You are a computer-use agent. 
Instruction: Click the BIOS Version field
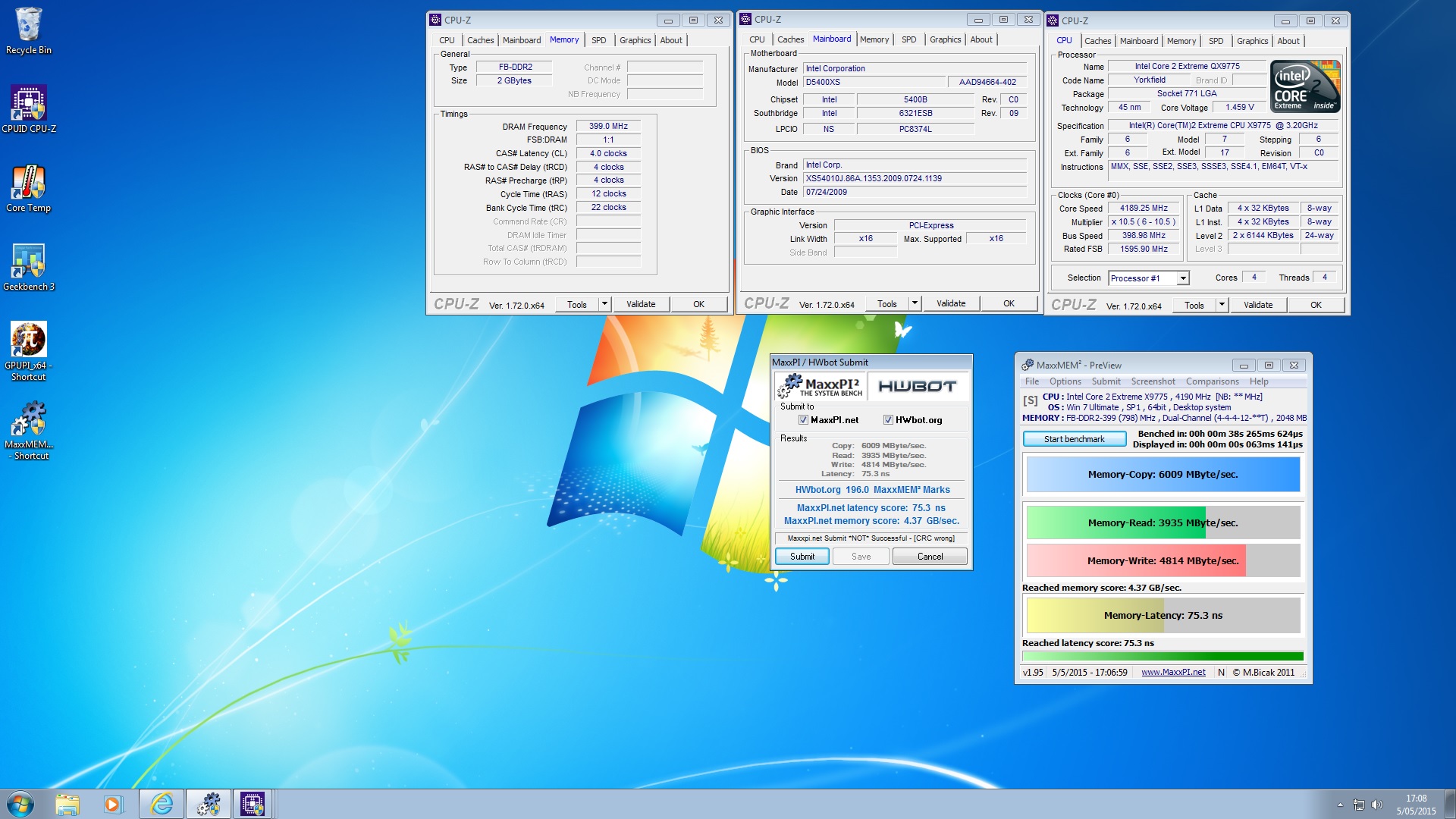(915, 179)
